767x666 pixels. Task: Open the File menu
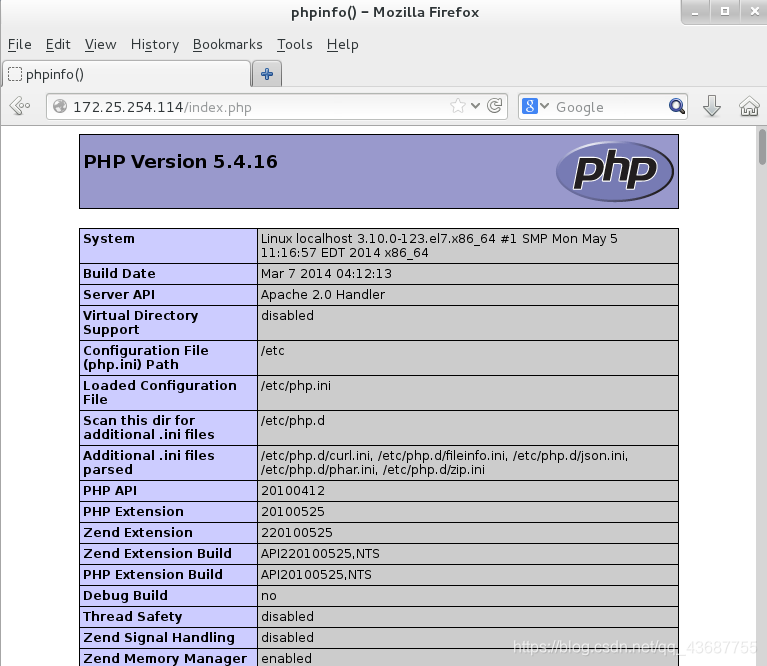pyautogui.click(x=20, y=44)
